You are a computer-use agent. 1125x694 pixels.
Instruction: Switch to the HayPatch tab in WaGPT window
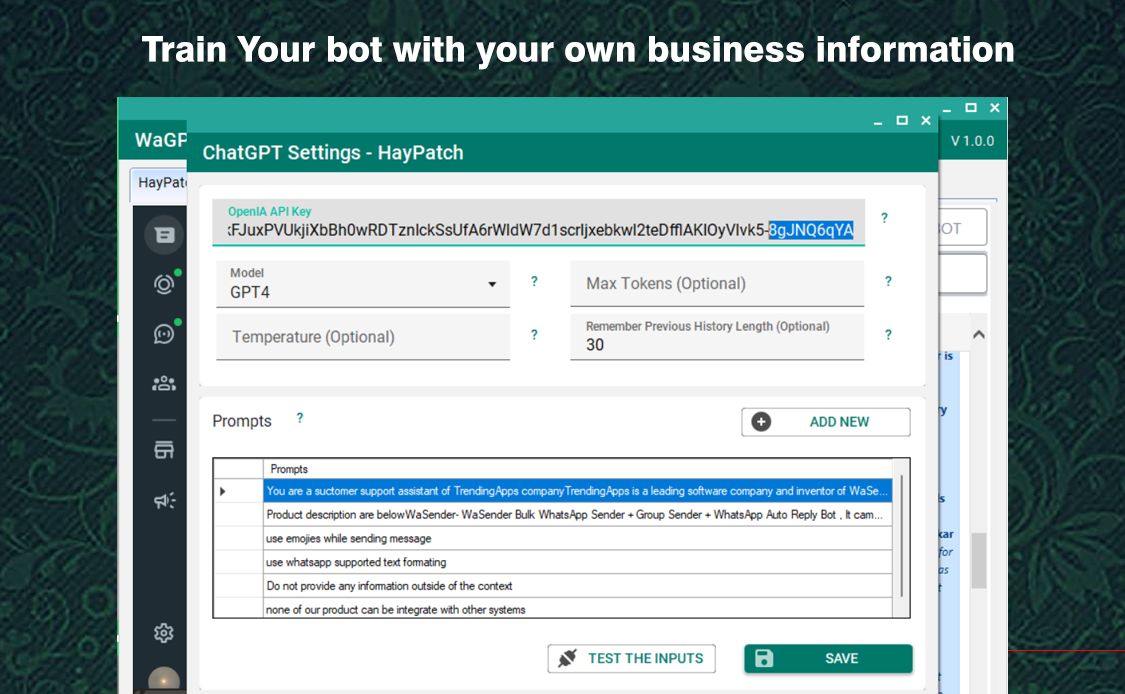point(160,183)
